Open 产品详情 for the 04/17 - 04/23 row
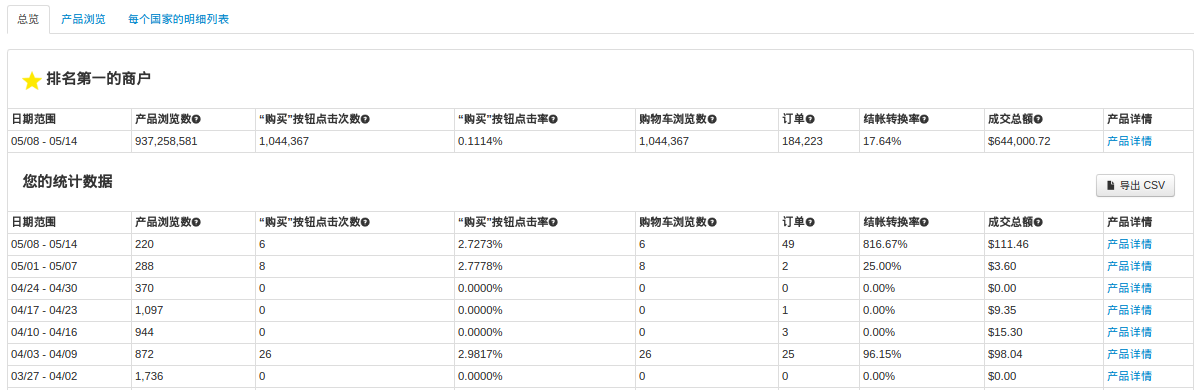 click(1129, 310)
